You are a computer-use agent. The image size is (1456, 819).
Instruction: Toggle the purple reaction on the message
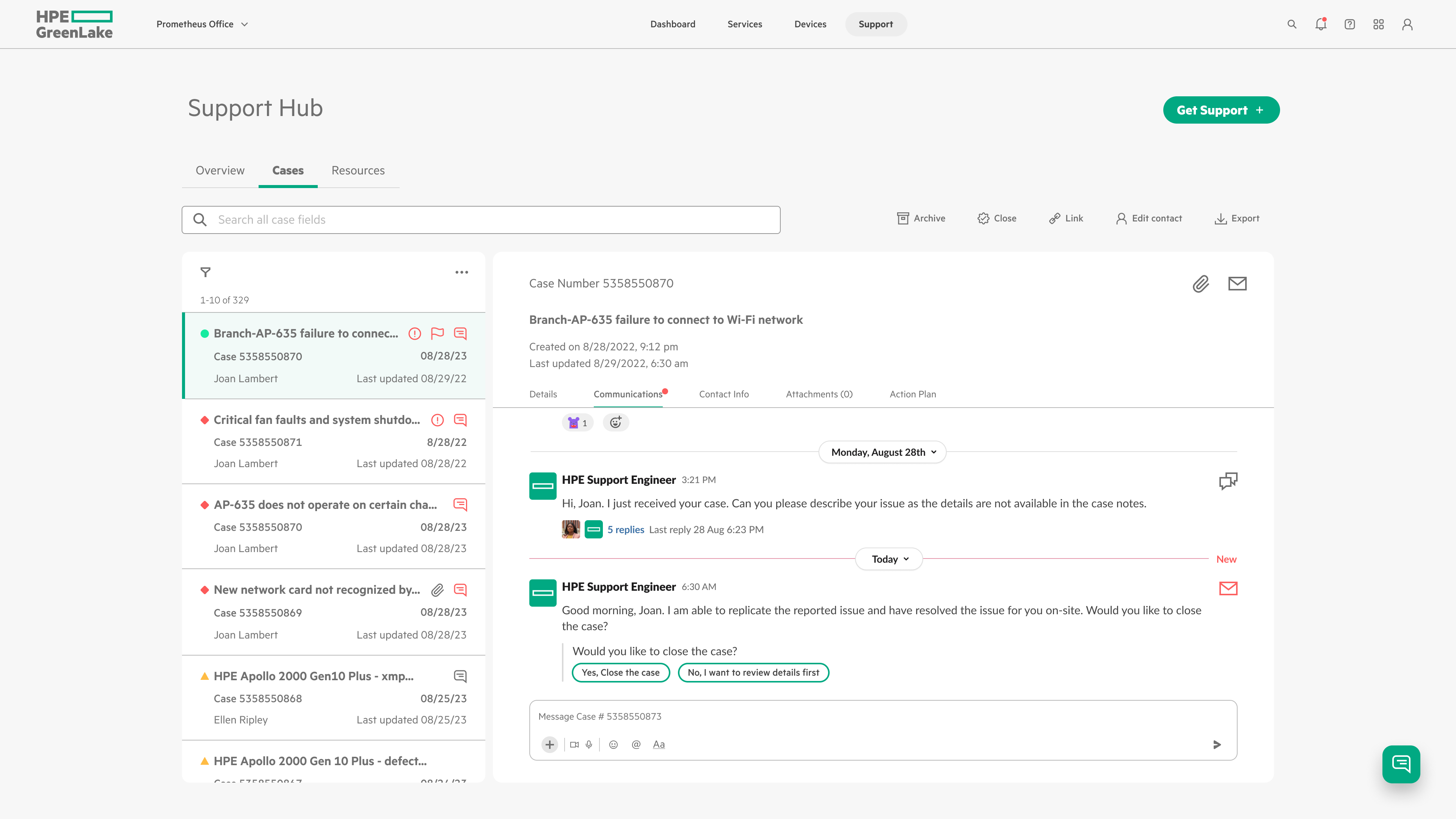point(577,422)
